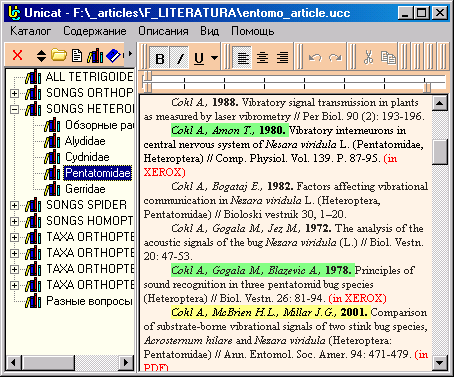Show more left toolbar buttons via chevron
Image resolution: width=454 pixels, height=377 pixels.
(x=130, y=53)
